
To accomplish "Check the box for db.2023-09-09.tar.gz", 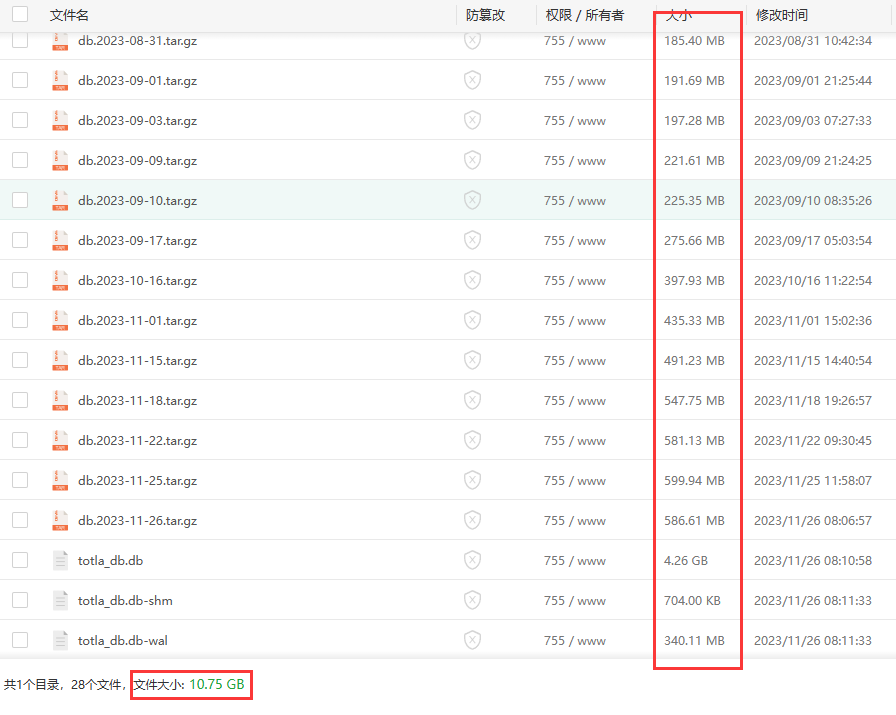I will pos(20,160).
